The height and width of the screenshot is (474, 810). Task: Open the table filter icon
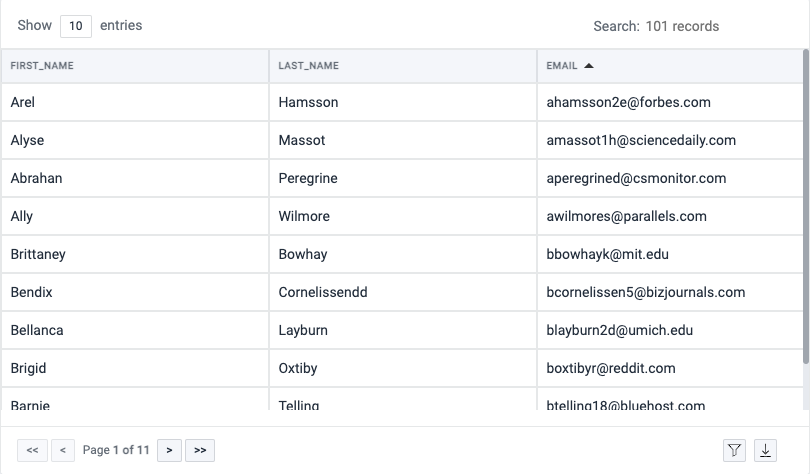tap(735, 450)
